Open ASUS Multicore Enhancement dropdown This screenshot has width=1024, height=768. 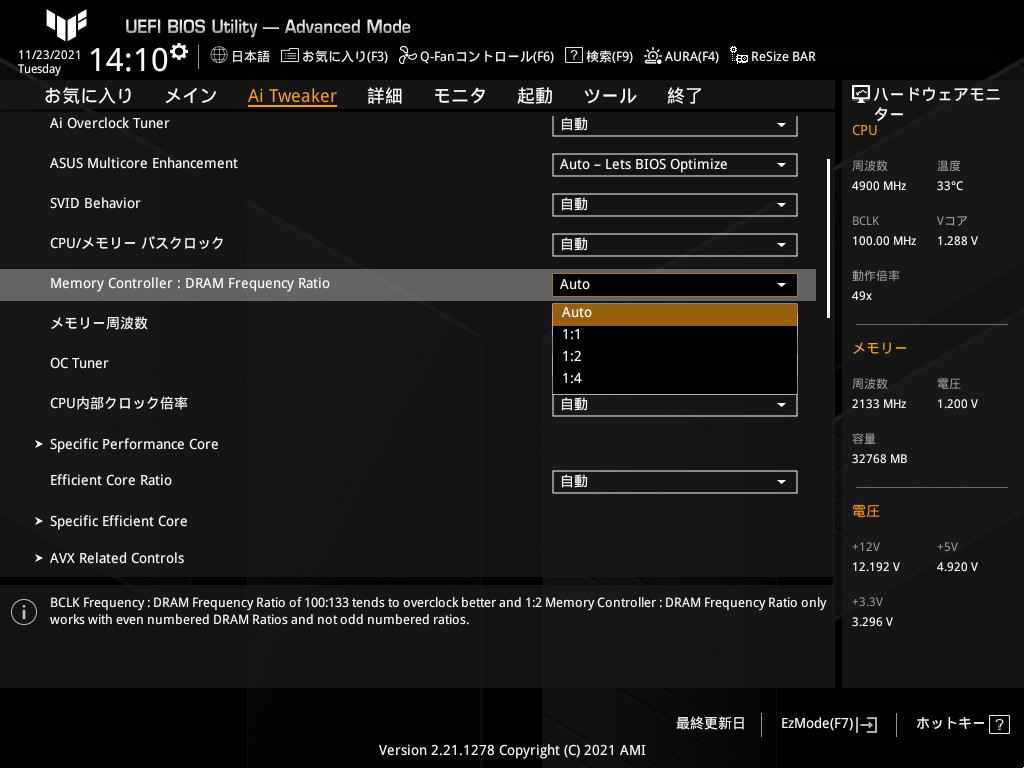click(675, 165)
